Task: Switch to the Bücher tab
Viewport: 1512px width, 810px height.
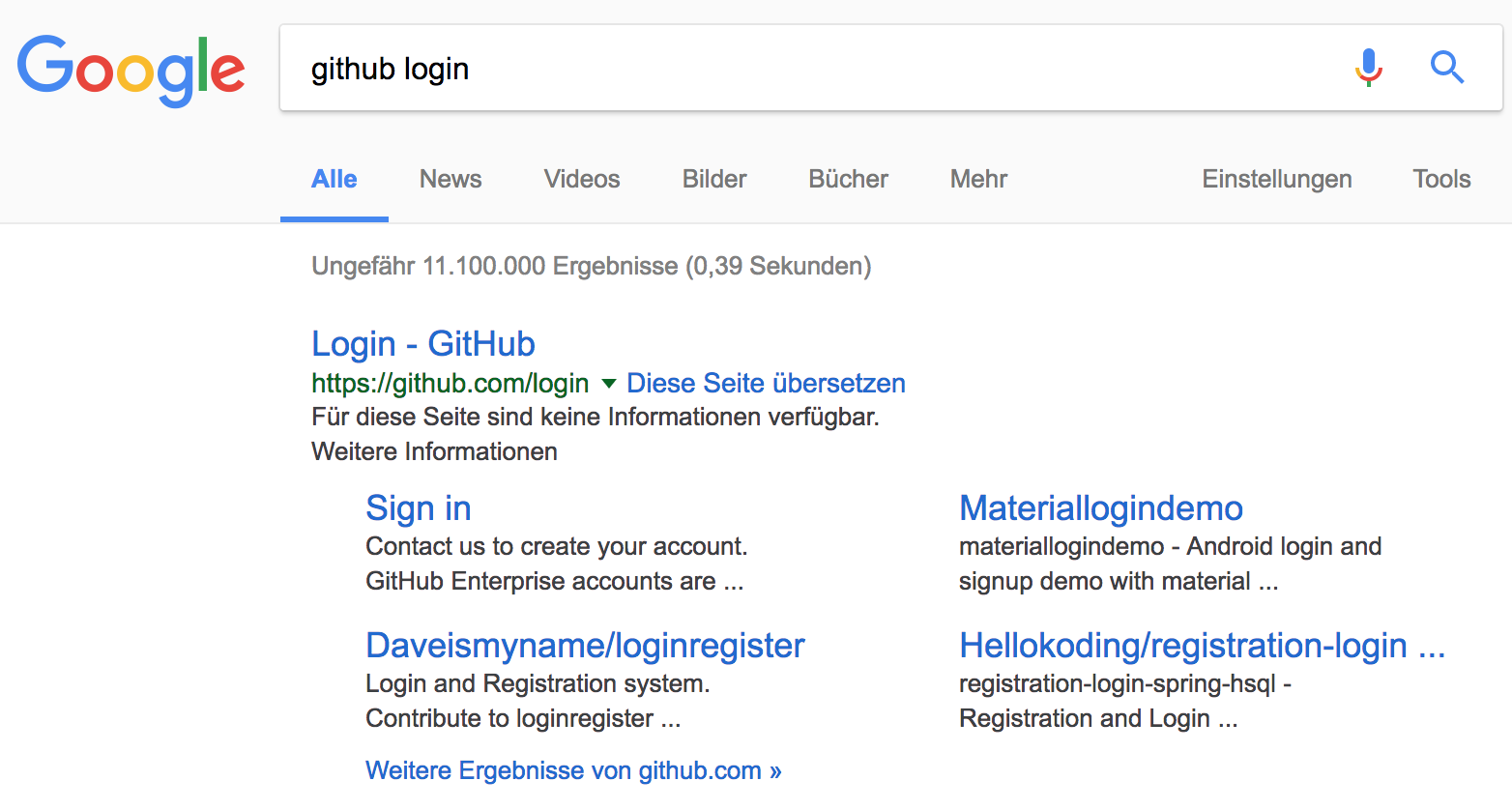Action: [848, 179]
